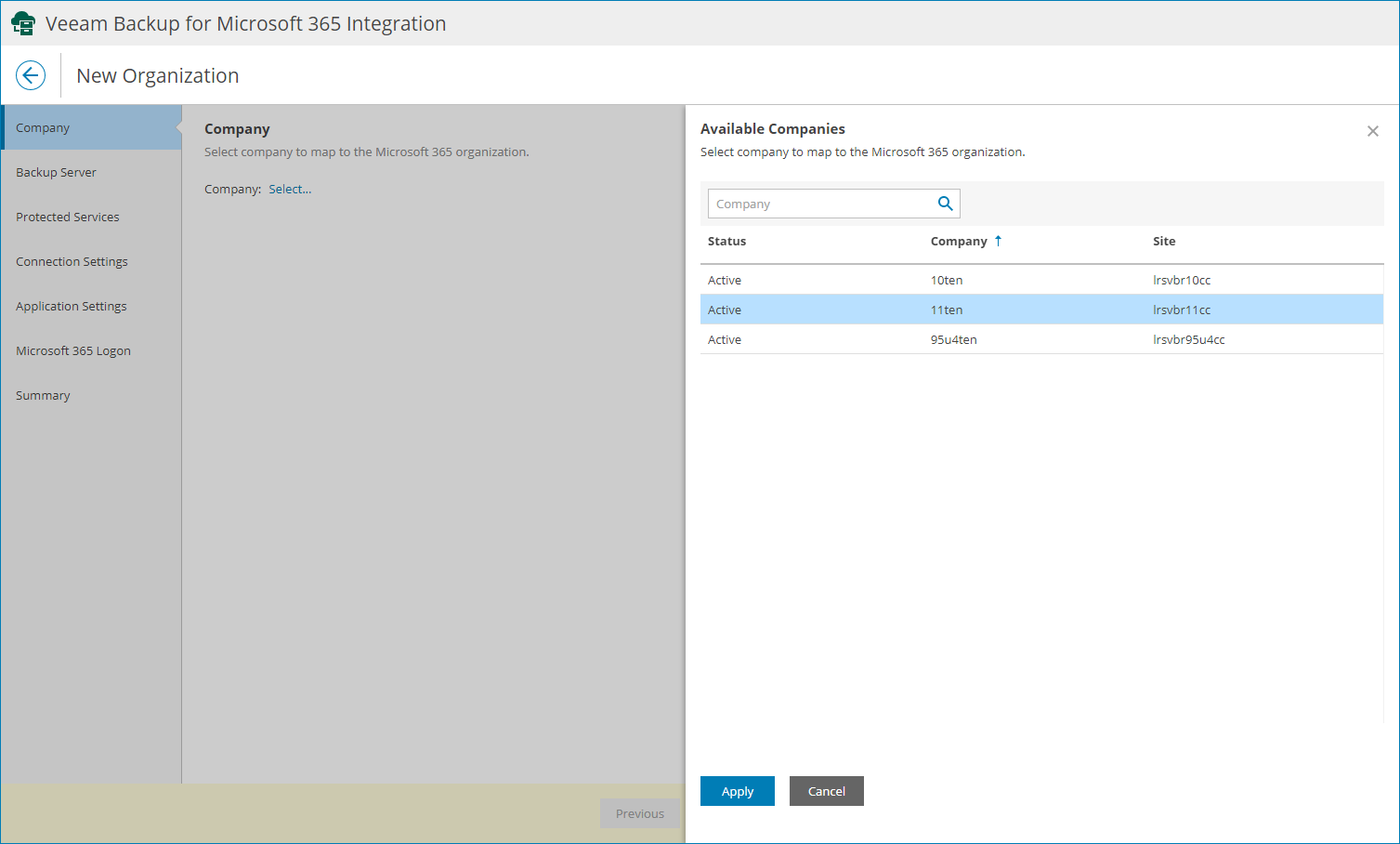Select the Company step in sidebar

pos(91,127)
